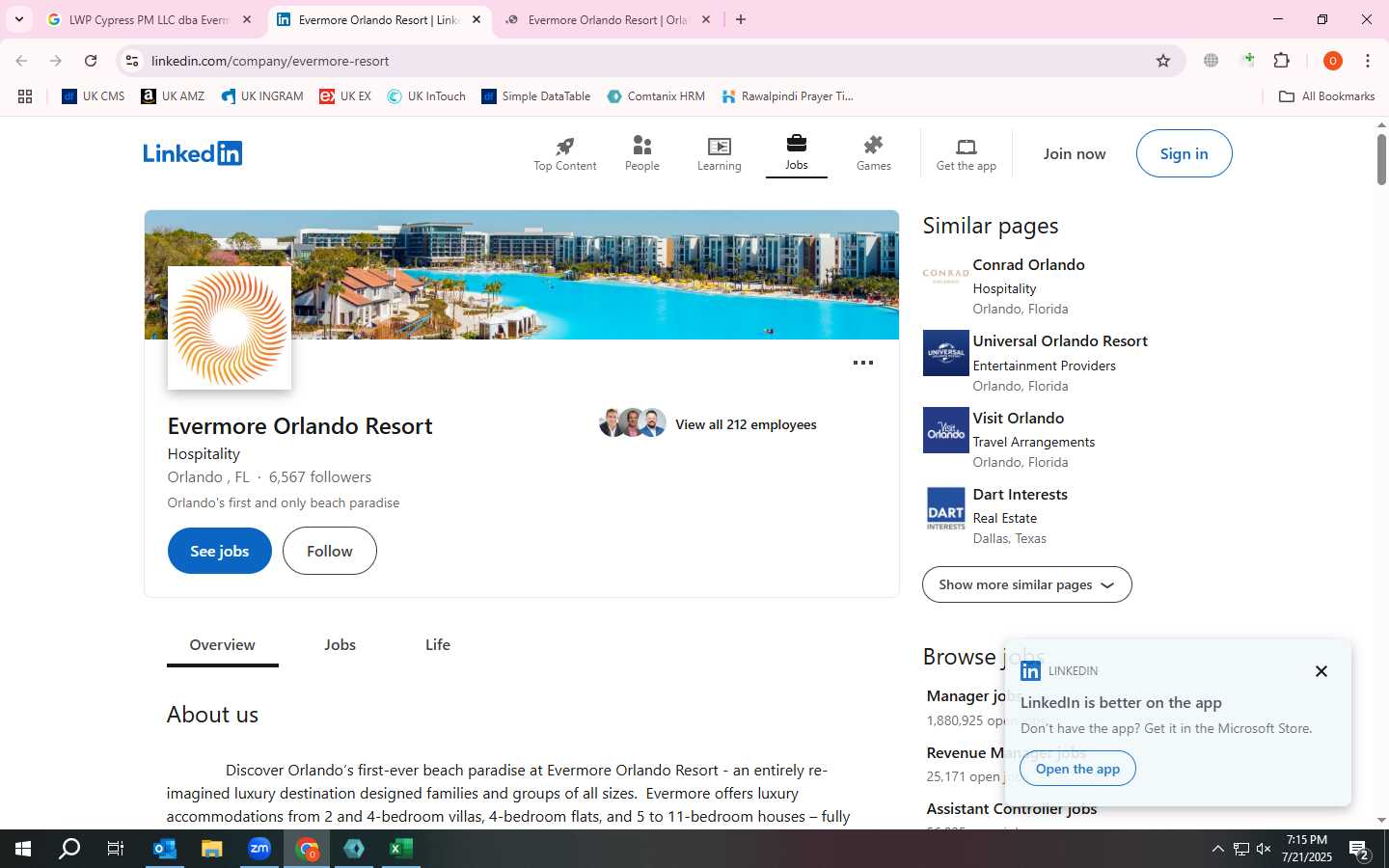Click Get the app laptop icon

click(967, 146)
